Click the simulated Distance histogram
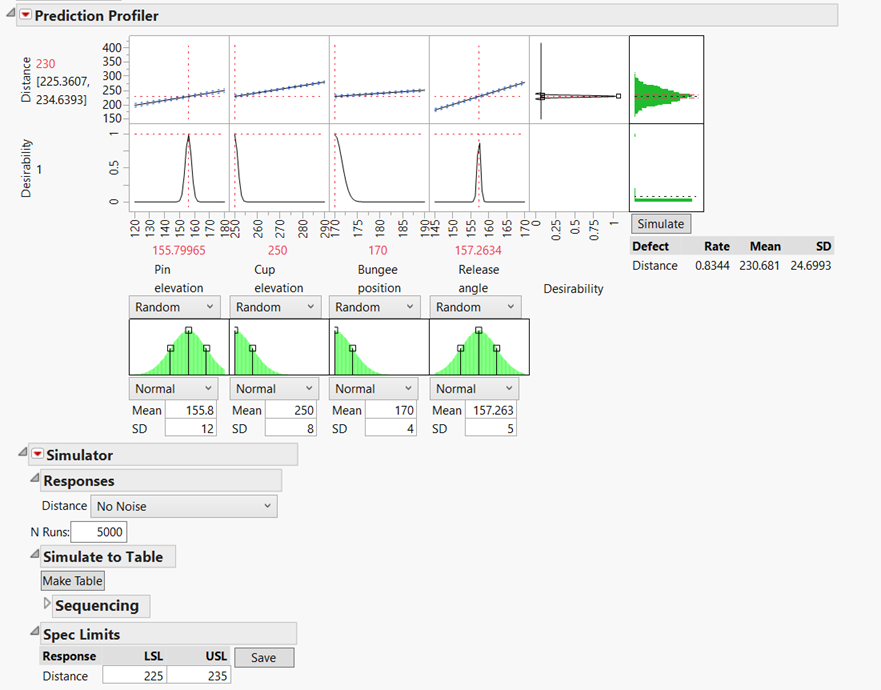This screenshot has height=690, width=881. click(666, 79)
